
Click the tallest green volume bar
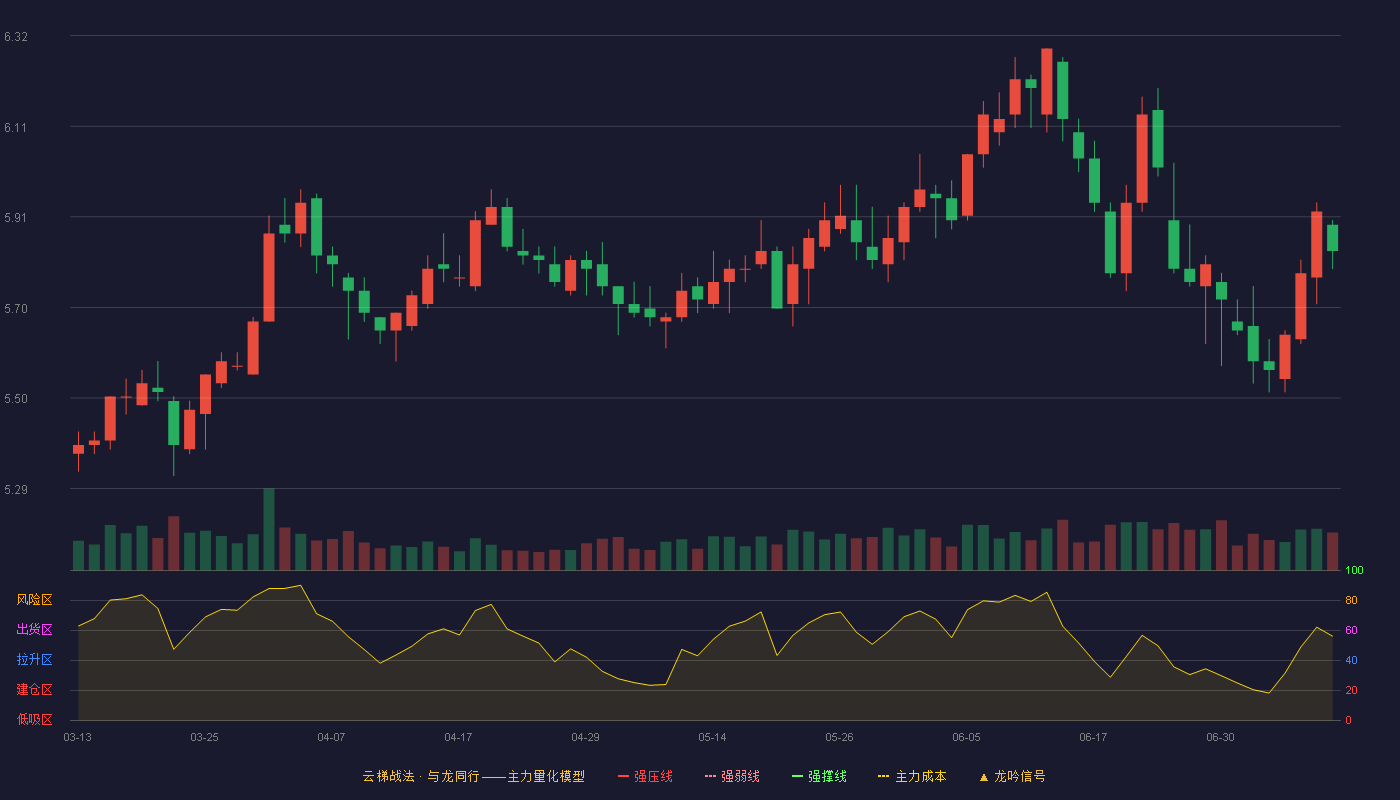coord(269,529)
